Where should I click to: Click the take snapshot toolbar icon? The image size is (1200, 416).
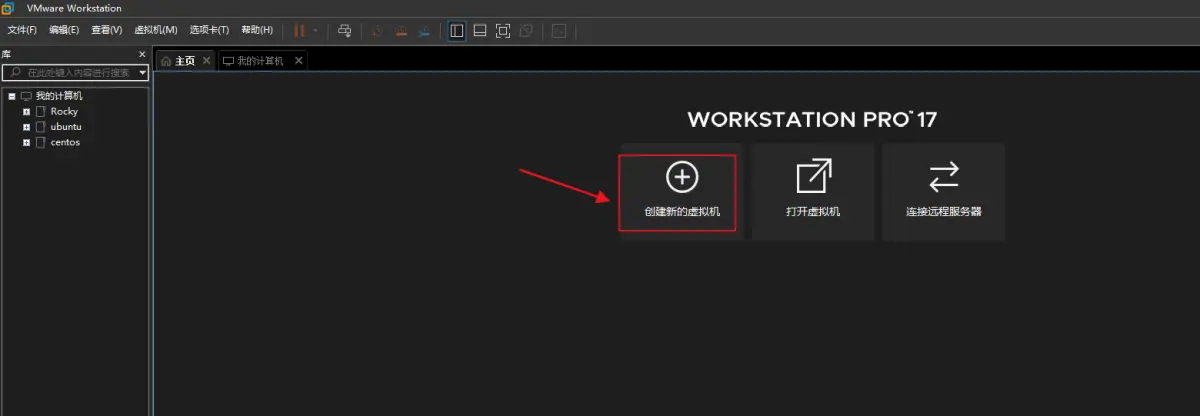tap(377, 30)
